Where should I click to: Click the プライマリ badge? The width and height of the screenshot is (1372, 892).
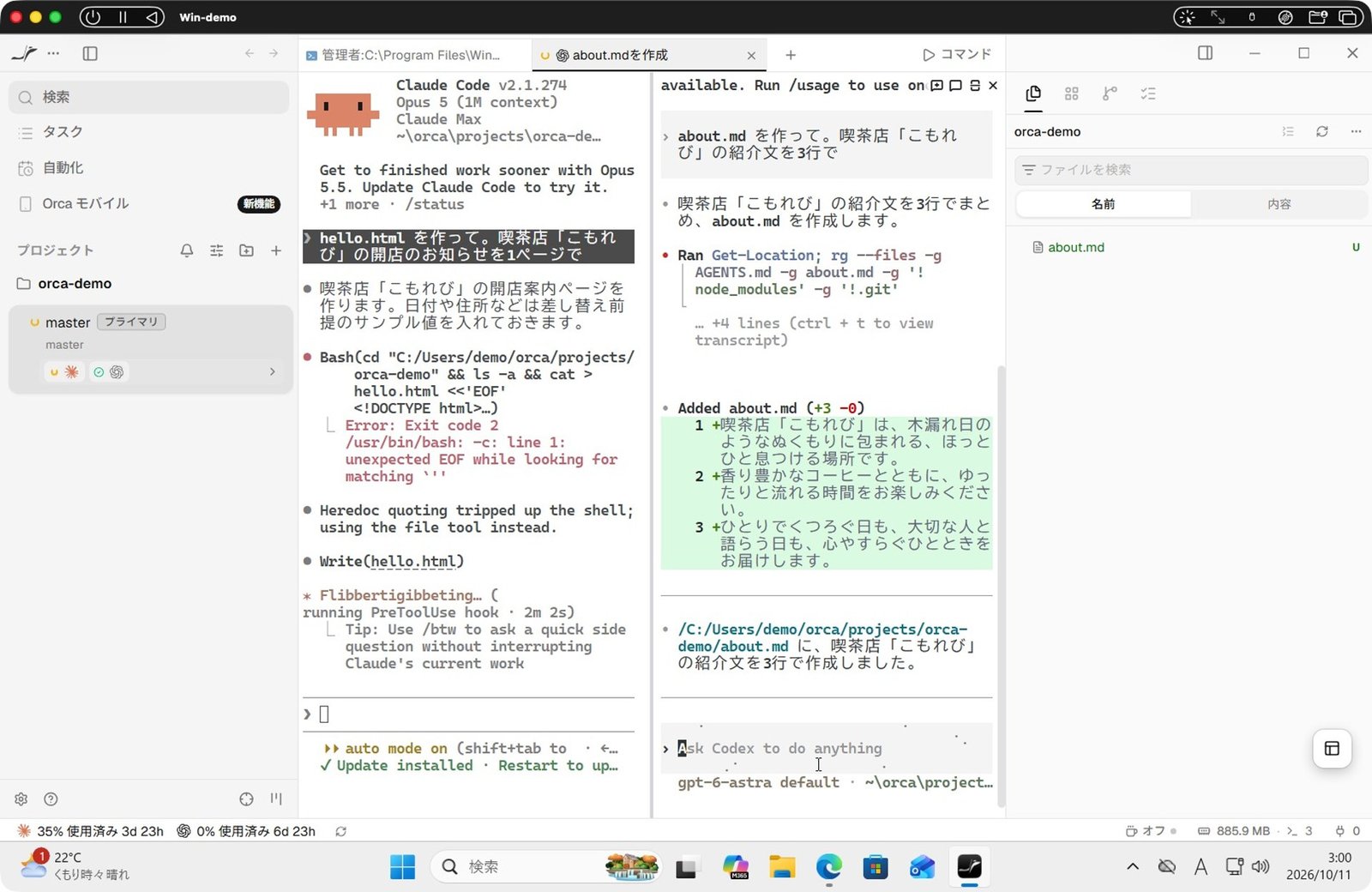point(131,322)
